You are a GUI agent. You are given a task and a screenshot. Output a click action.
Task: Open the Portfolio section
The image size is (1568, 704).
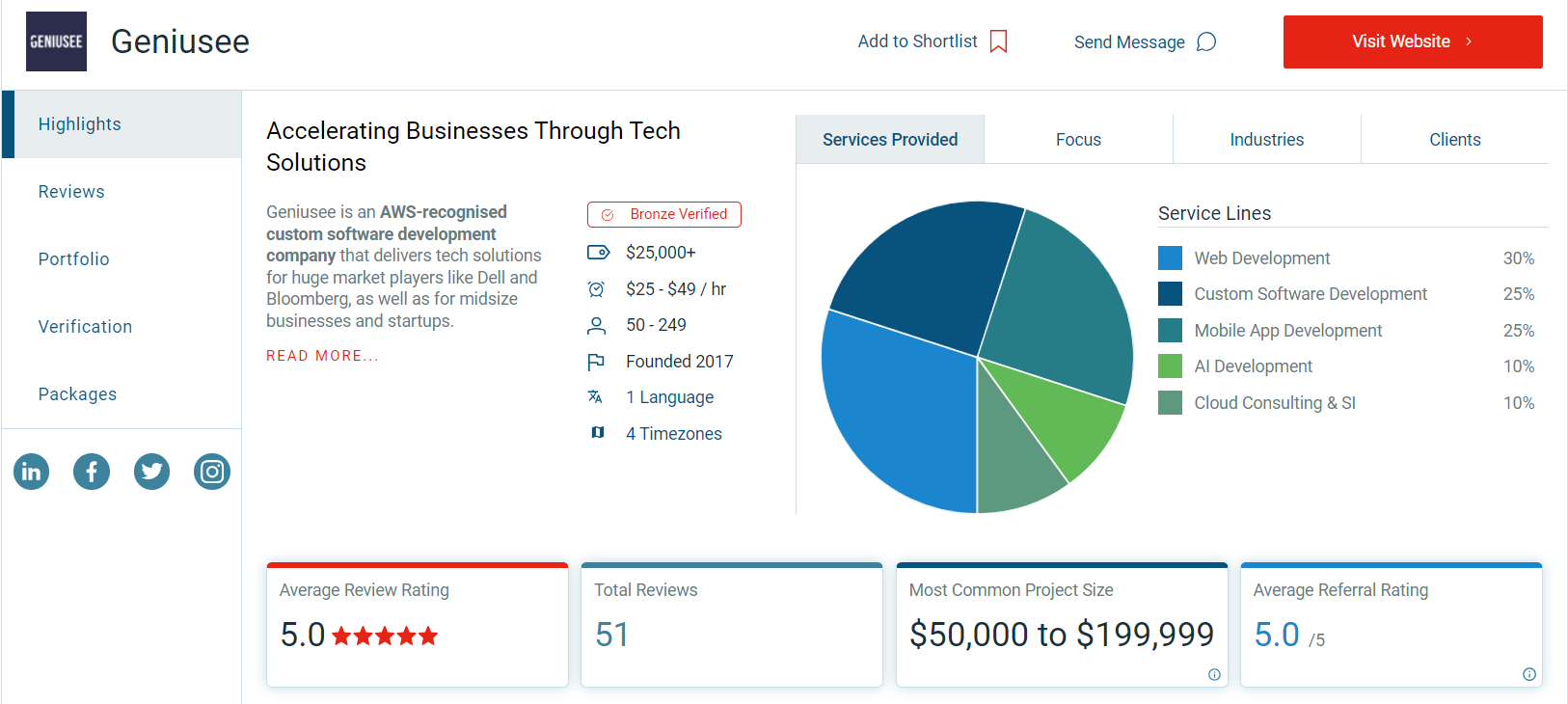(x=122, y=259)
